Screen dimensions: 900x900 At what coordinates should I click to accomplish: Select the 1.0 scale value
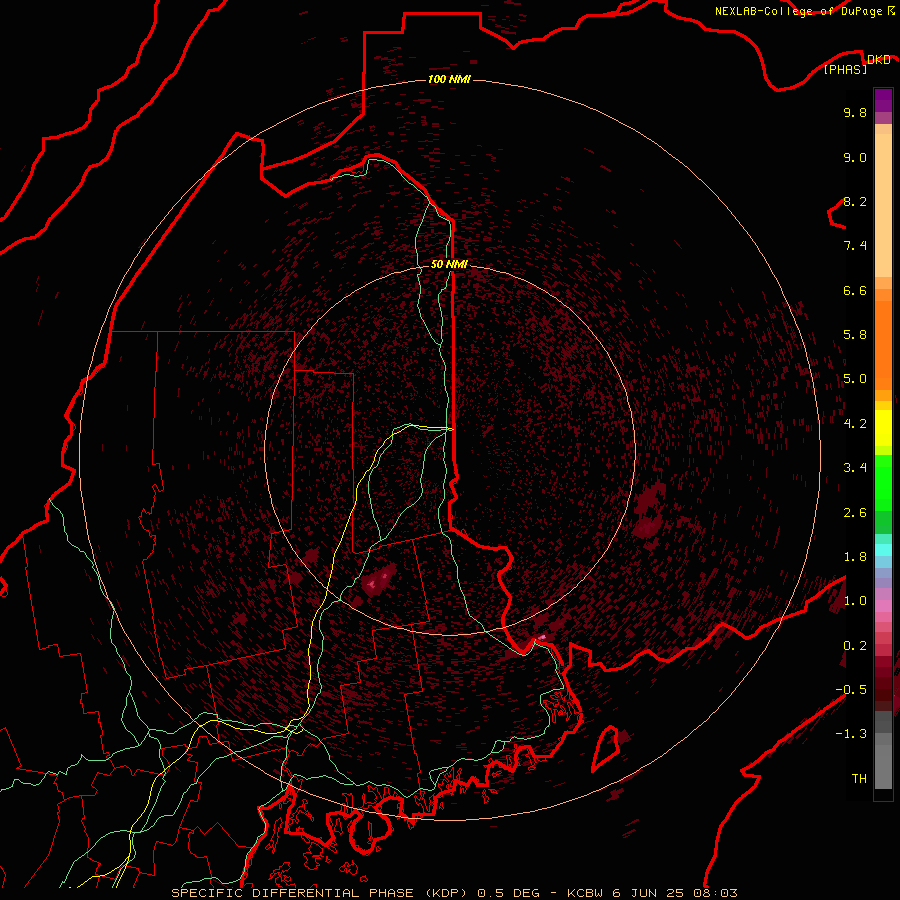[x=855, y=601]
